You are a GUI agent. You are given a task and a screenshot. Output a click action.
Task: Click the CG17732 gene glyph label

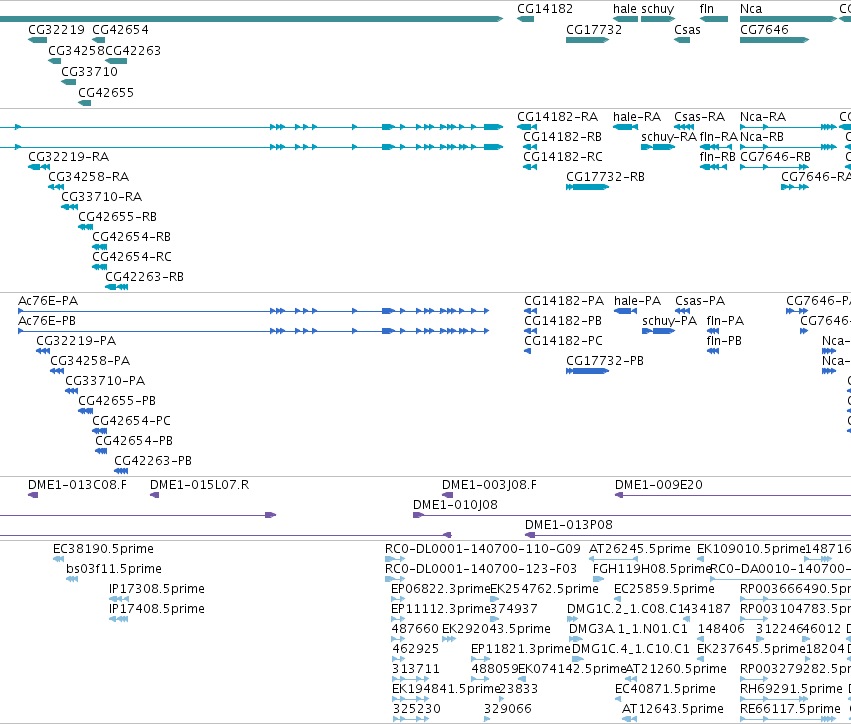(x=594, y=30)
